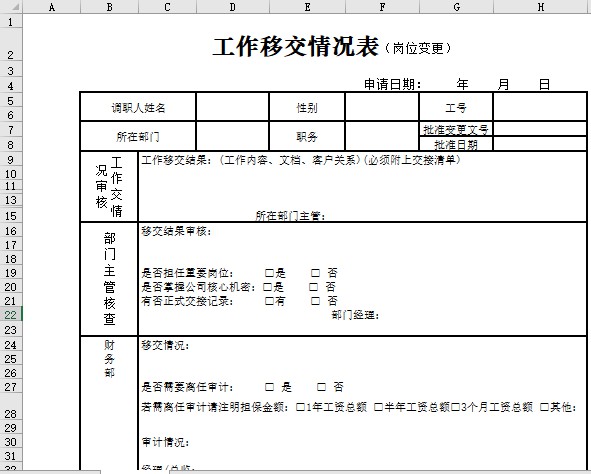The width and height of the screenshot is (591, 474).
Task: Select row 22 header
Action: coord(11,315)
